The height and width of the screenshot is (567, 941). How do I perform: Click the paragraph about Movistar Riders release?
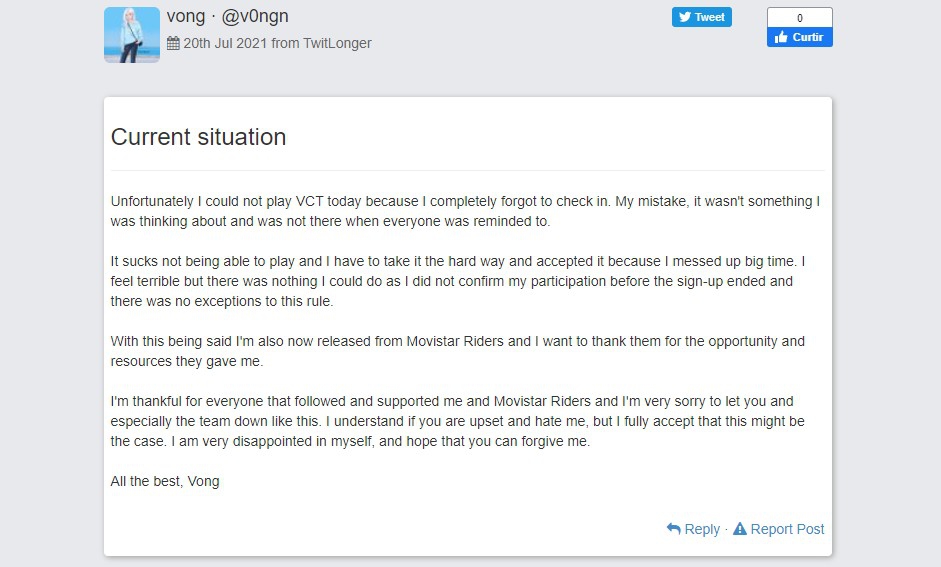tap(457, 351)
